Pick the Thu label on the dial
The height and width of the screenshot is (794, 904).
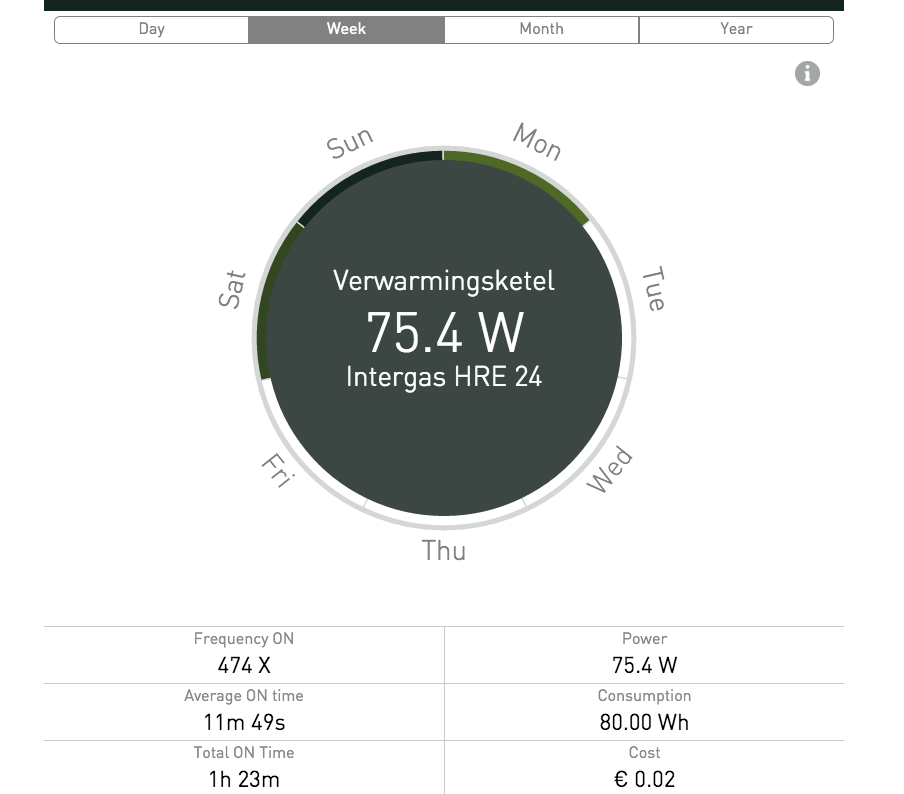444,551
